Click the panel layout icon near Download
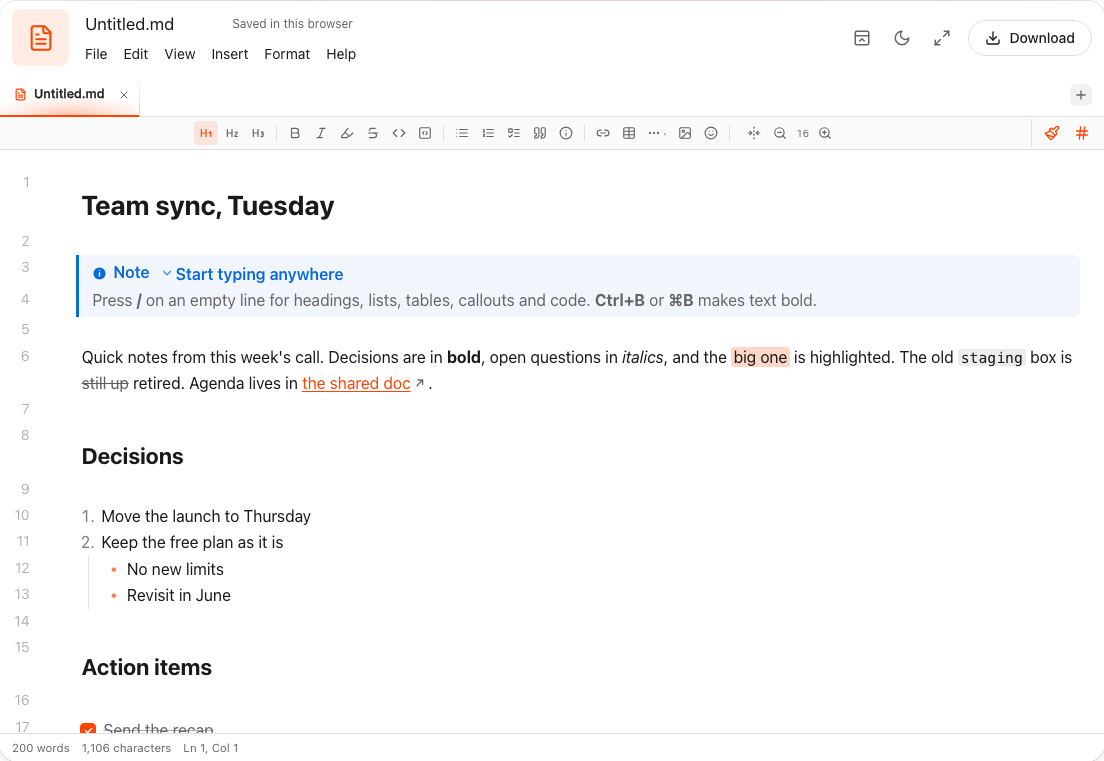Image resolution: width=1104 pixels, height=761 pixels. coord(862,38)
